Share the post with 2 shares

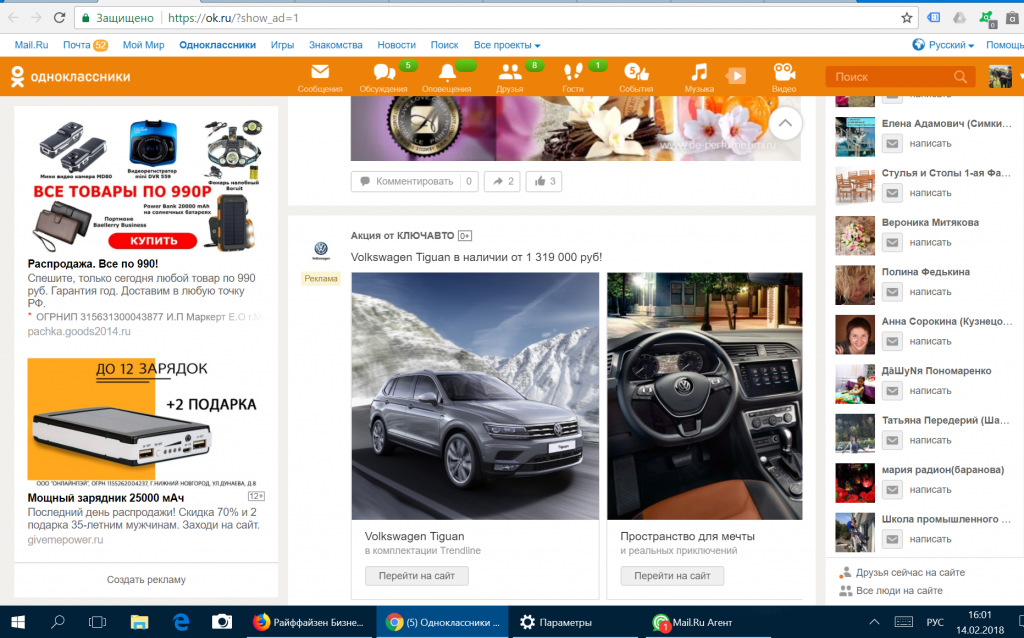(x=502, y=181)
